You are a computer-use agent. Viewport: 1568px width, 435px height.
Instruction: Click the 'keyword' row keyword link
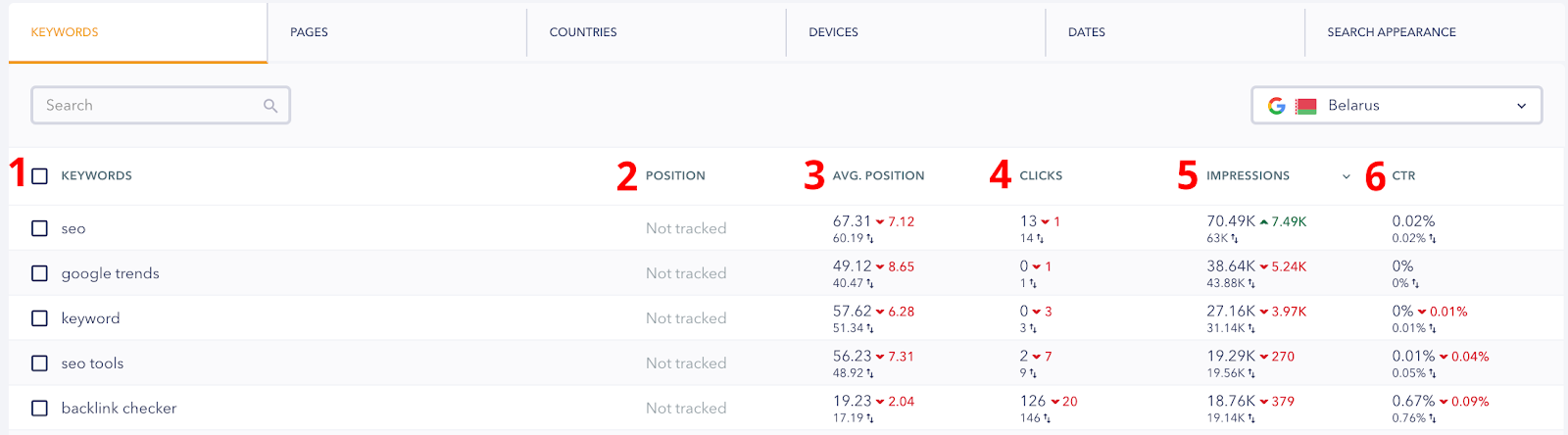[90, 318]
